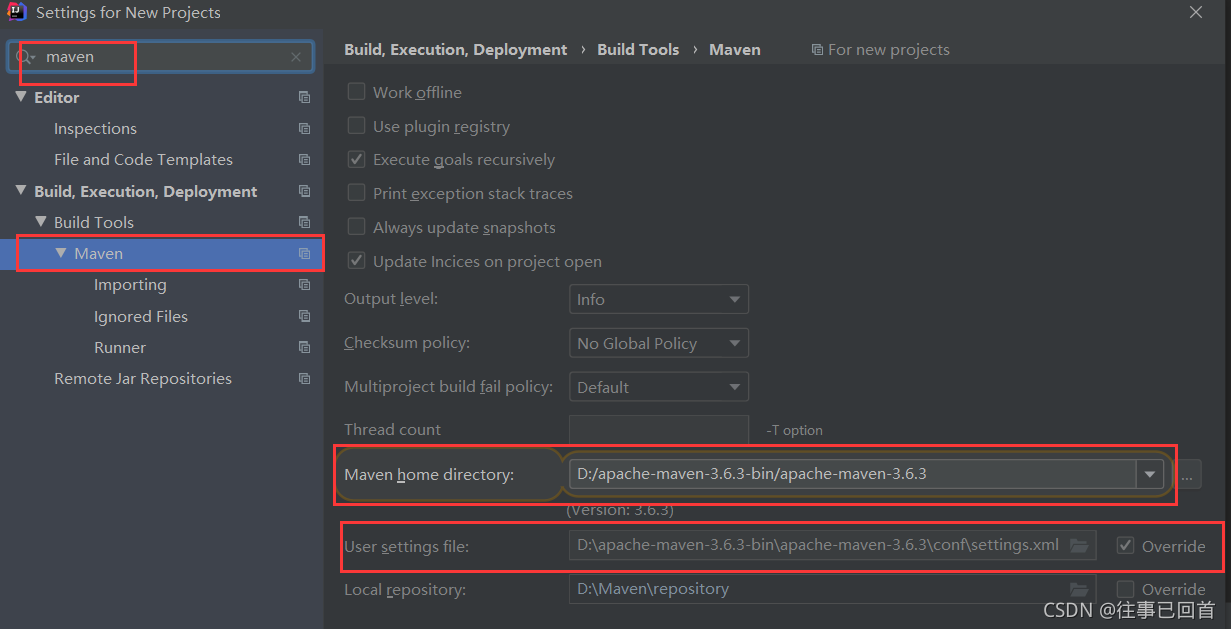The width and height of the screenshot is (1231, 629).
Task: Select Inspections in settings tree
Action: (x=95, y=129)
